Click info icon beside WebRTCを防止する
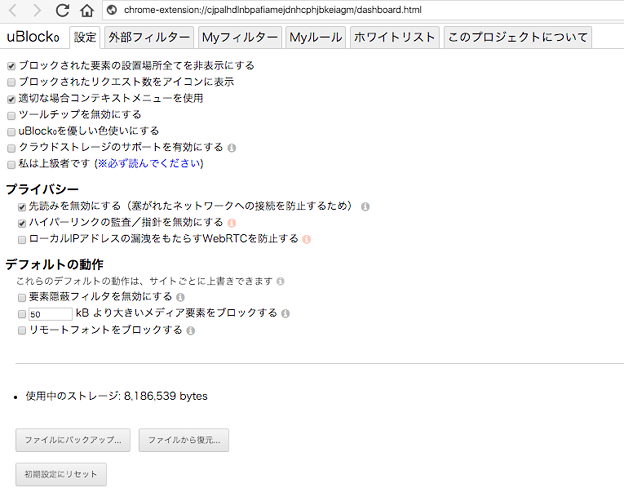 tap(306, 239)
